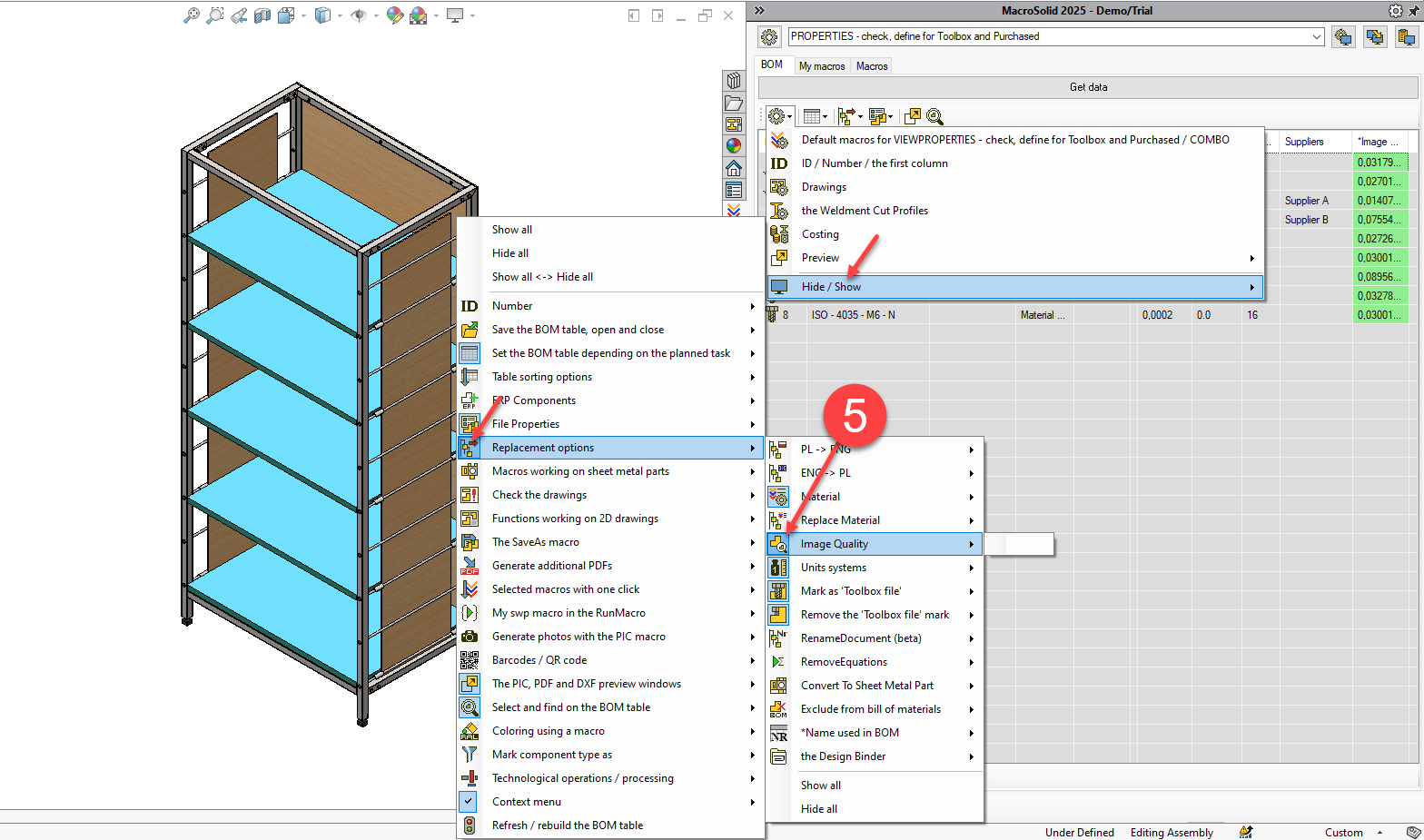The width and height of the screenshot is (1424, 840).
Task: Expand the Preview submenu arrow
Action: [x=1252, y=258]
